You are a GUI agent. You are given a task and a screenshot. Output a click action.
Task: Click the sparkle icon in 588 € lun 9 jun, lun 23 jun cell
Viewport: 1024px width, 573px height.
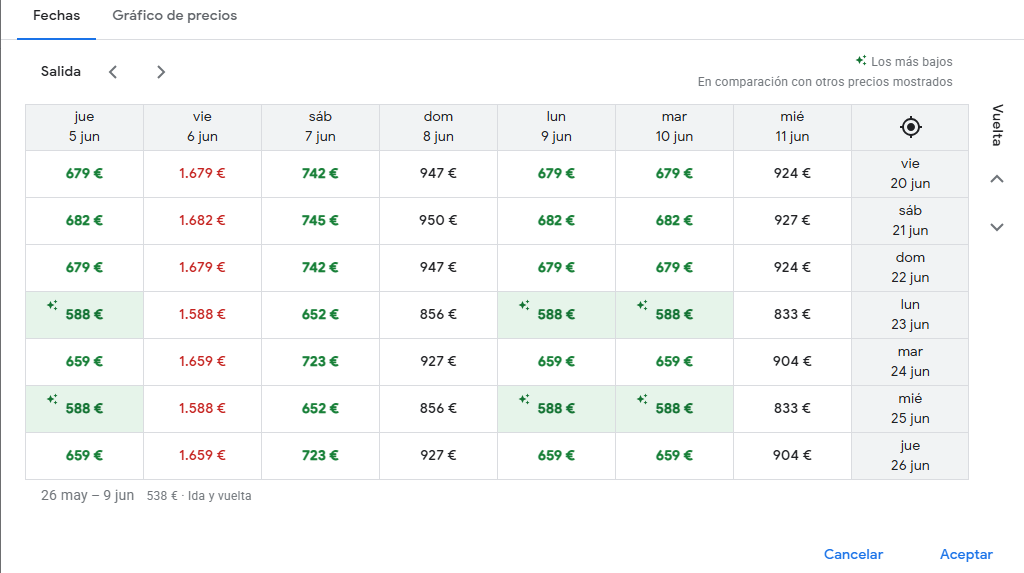(x=524, y=305)
